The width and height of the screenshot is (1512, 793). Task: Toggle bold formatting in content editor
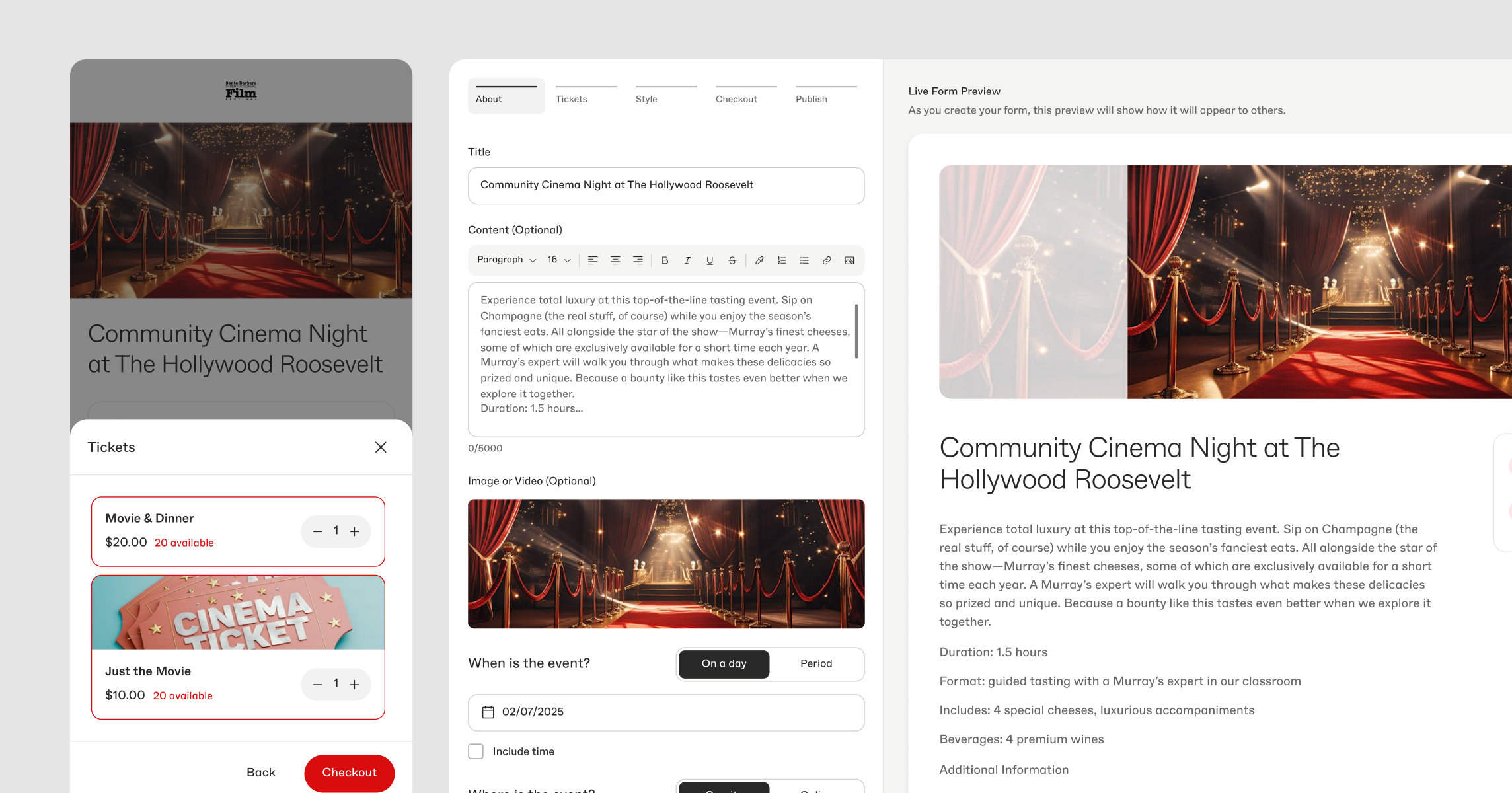[x=665, y=260]
